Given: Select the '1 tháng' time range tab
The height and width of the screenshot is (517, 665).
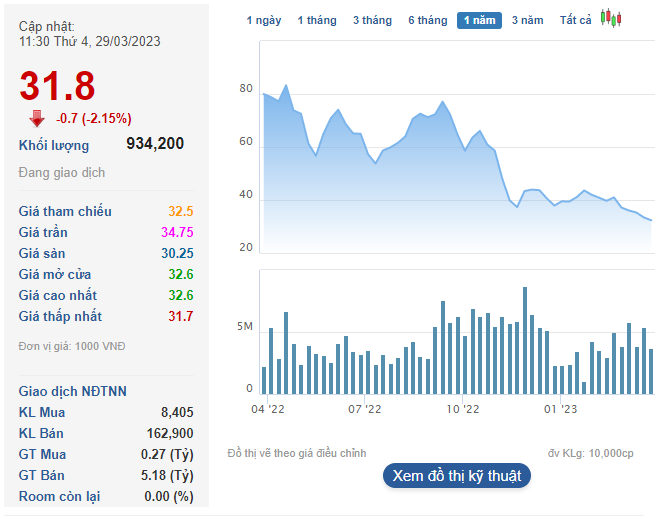Looking at the screenshot, I should pos(317,20).
